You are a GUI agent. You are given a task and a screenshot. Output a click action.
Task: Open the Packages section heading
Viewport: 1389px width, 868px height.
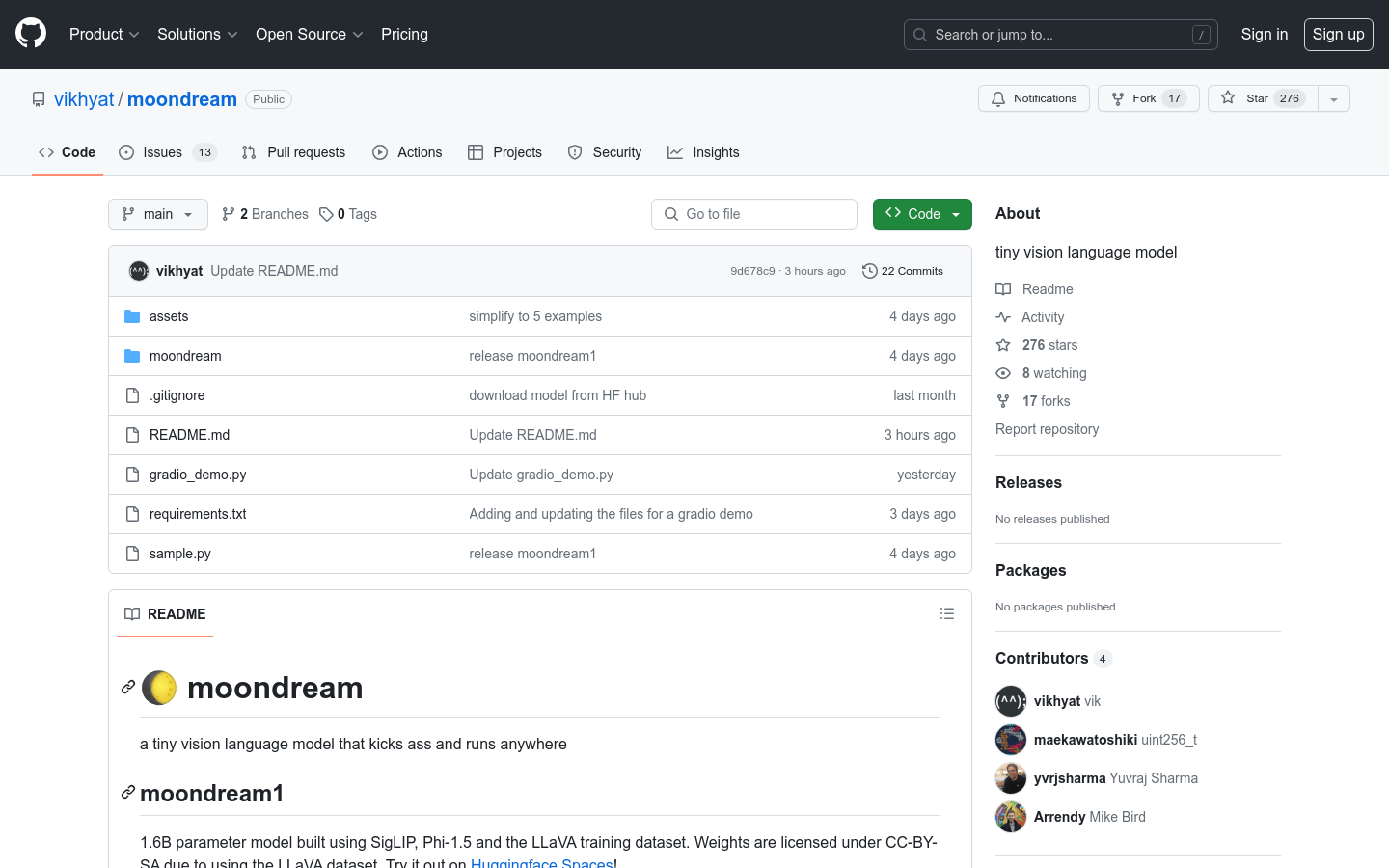pyautogui.click(x=1030, y=570)
